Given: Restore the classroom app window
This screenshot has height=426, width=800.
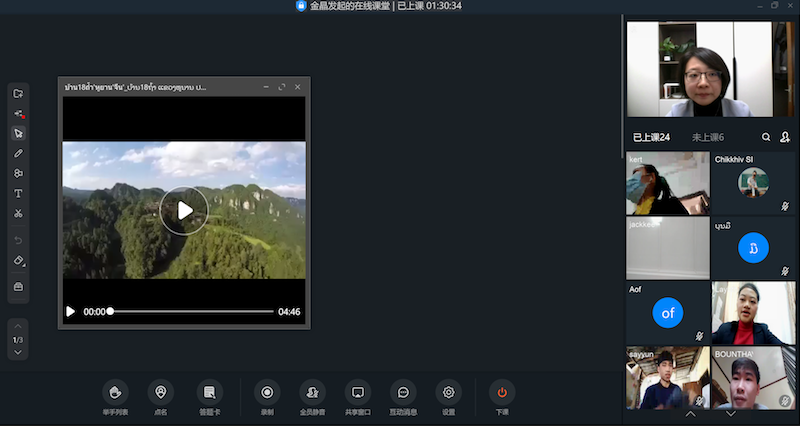Looking at the screenshot, I should click(x=775, y=6).
